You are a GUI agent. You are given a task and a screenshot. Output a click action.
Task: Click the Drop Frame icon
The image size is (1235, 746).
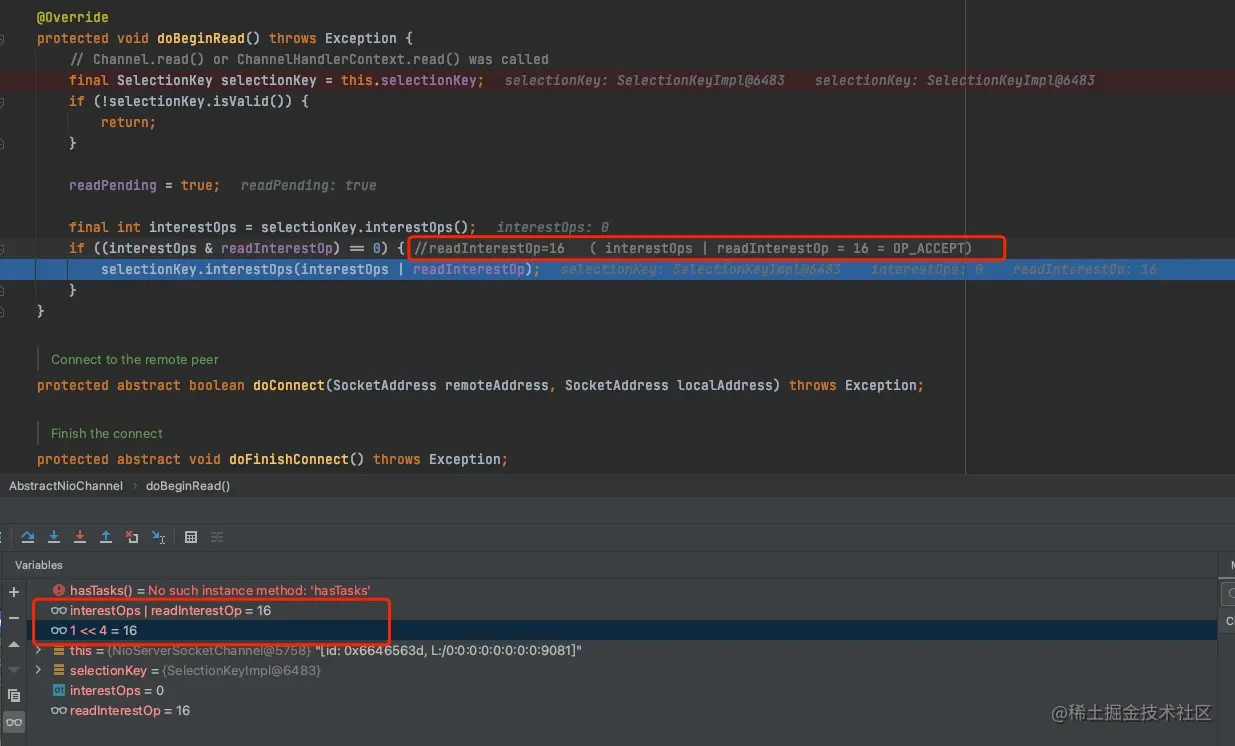[x=132, y=537]
